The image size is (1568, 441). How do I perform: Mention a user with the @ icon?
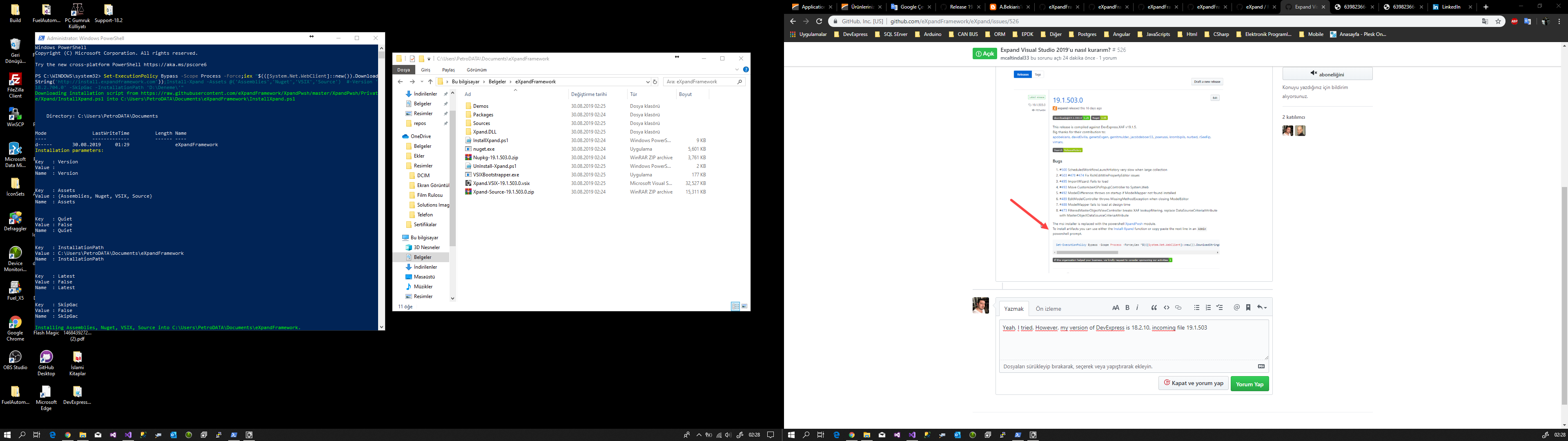(1236, 307)
